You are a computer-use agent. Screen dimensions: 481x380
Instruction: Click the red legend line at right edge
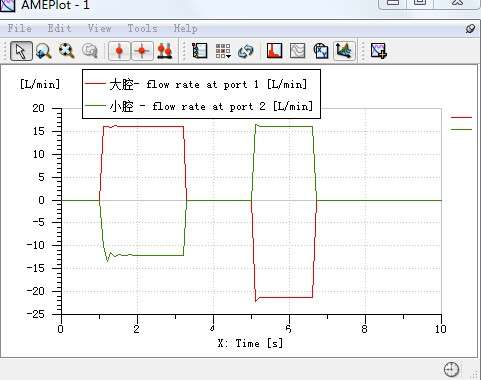461,117
